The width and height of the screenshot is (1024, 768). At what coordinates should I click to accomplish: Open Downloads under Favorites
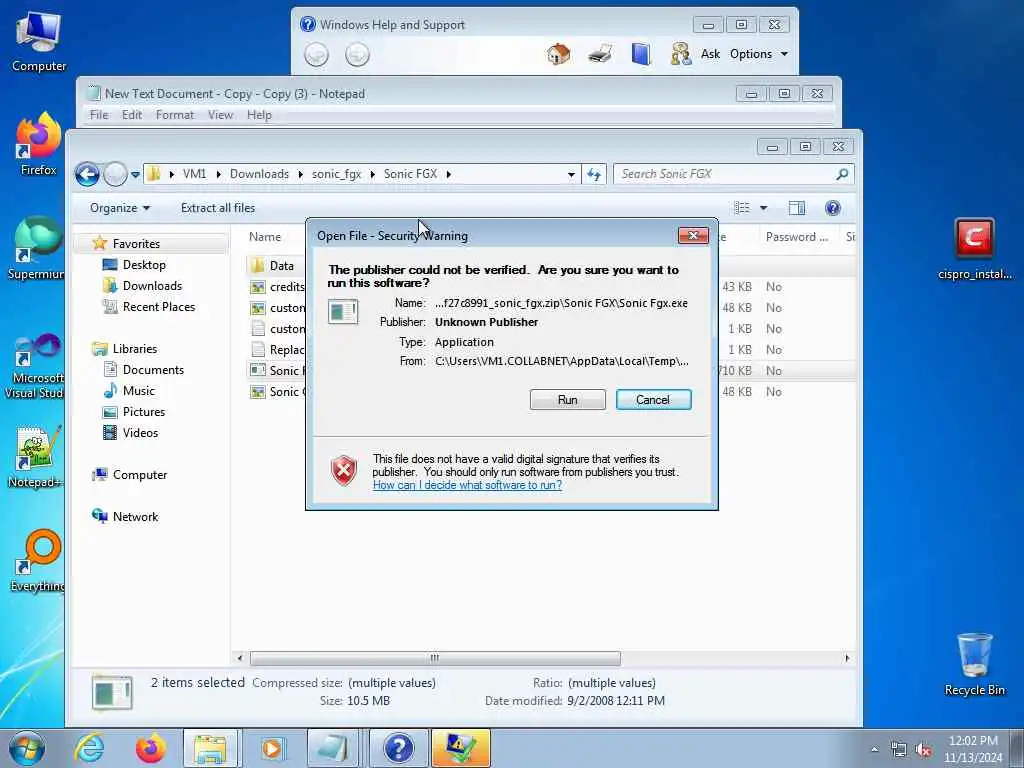(x=152, y=285)
